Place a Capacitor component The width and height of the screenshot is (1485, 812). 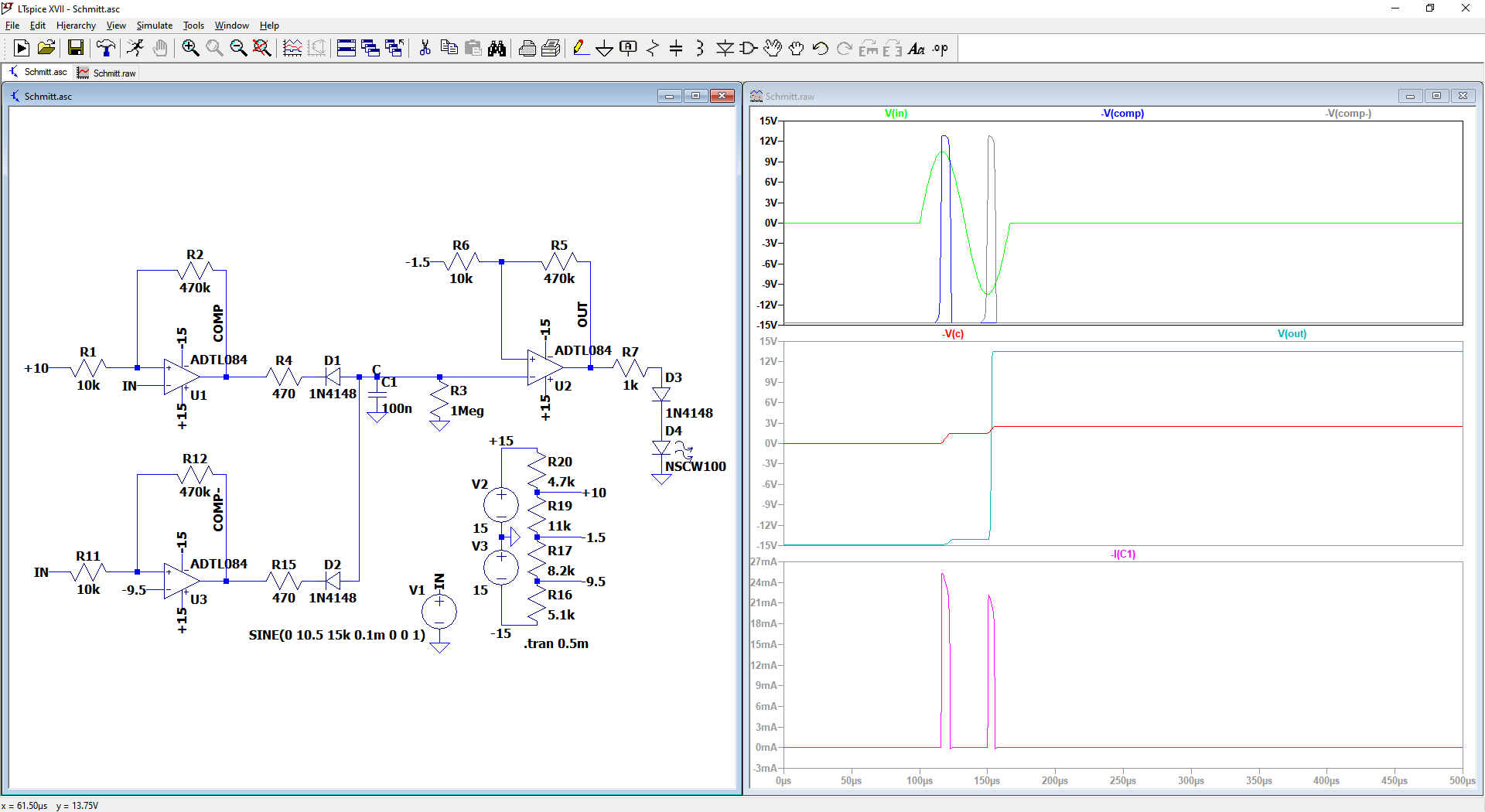[x=677, y=49]
